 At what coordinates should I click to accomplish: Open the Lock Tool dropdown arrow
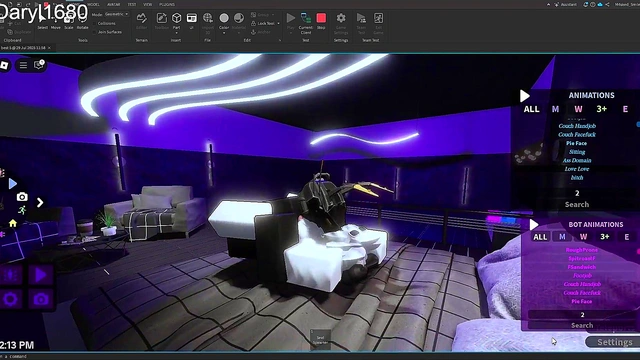click(x=279, y=24)
